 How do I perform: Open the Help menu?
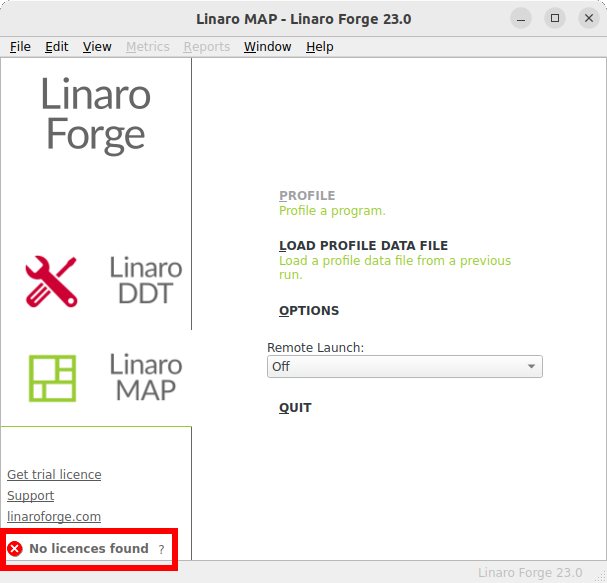320,47
